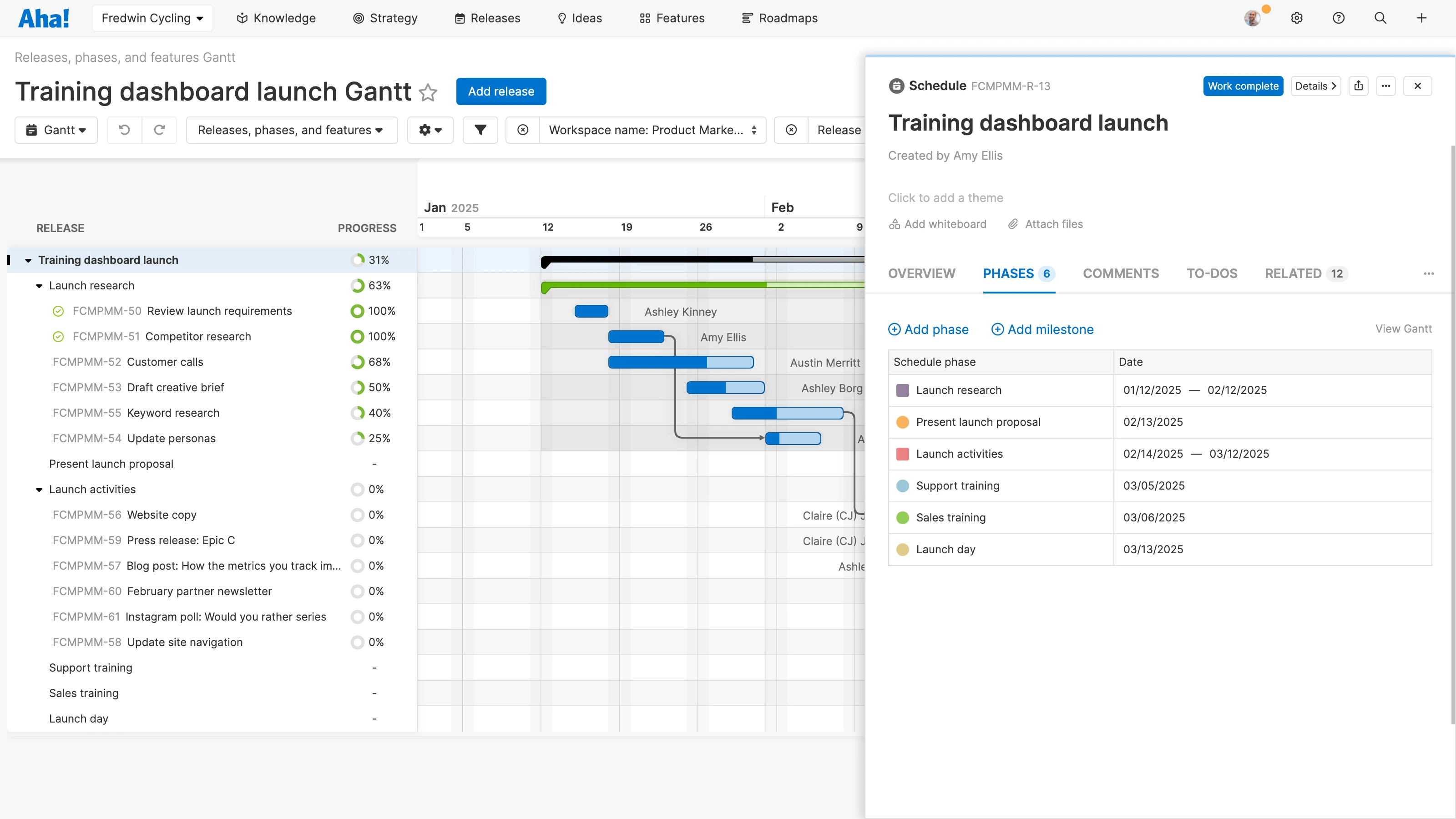Viewport: 1456px width, 819px height.
Task: Click the Add release button
Action: coord(501,91)
